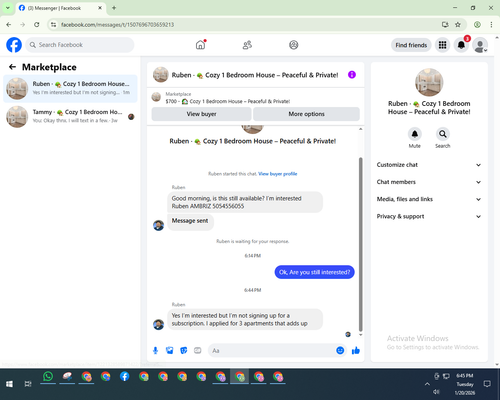Click the Search Facebook field

(80, 45)
